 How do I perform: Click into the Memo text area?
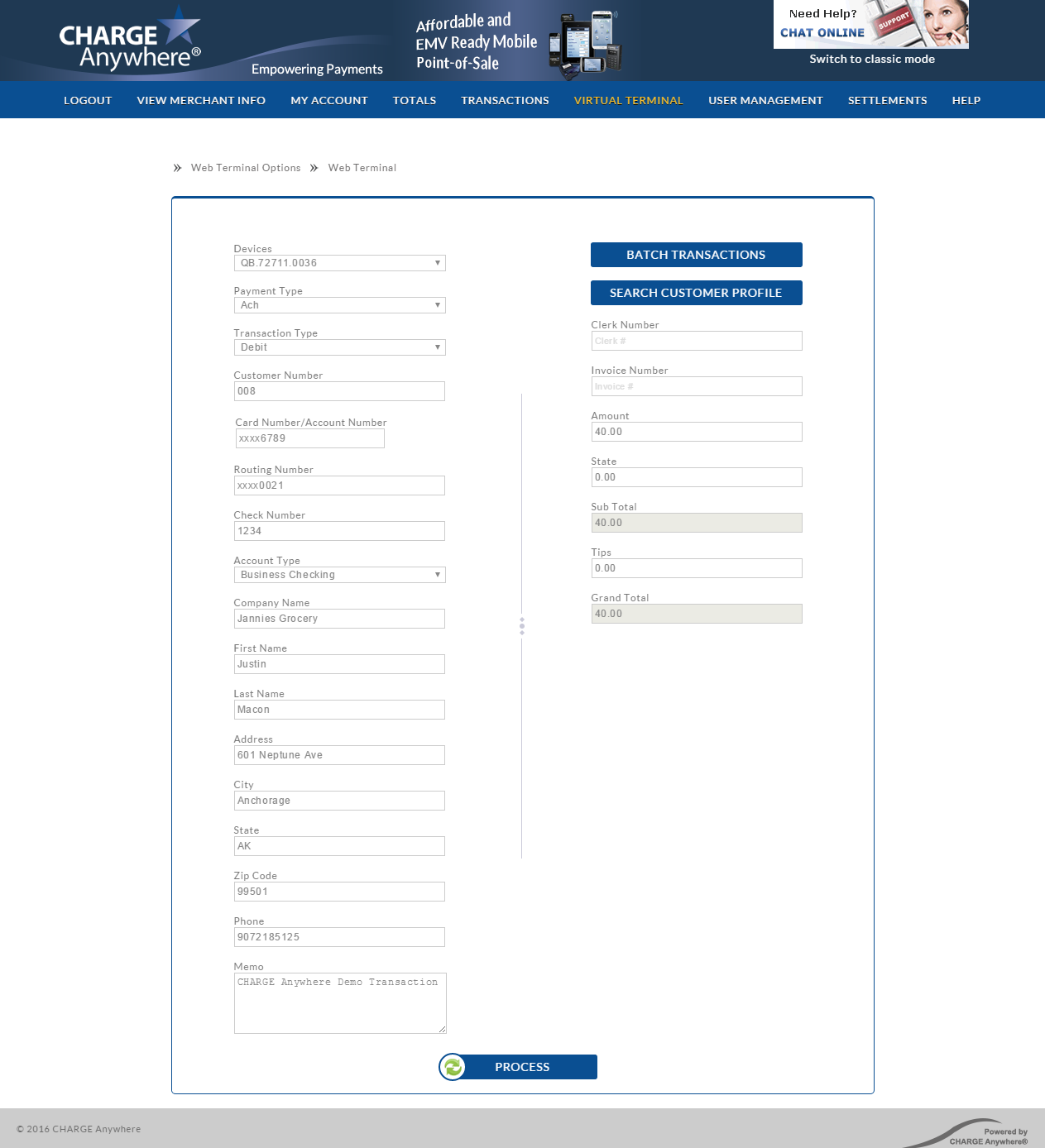[x=339, y=1003]
